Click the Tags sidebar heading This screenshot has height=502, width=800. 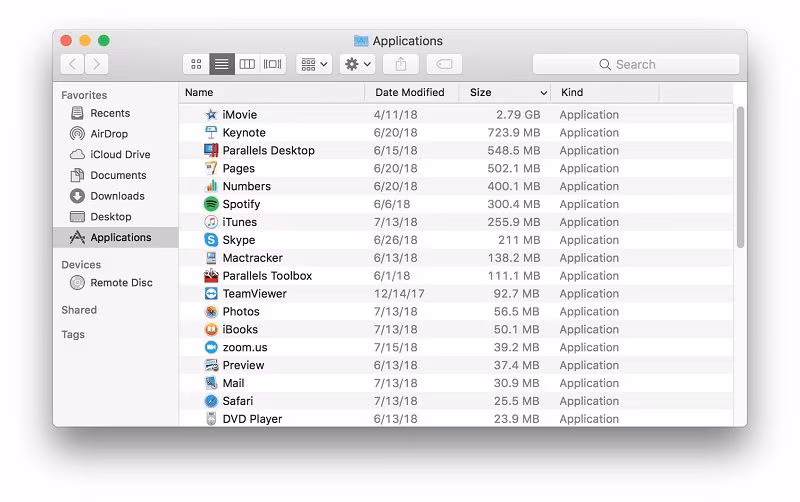tap(73, 335)
